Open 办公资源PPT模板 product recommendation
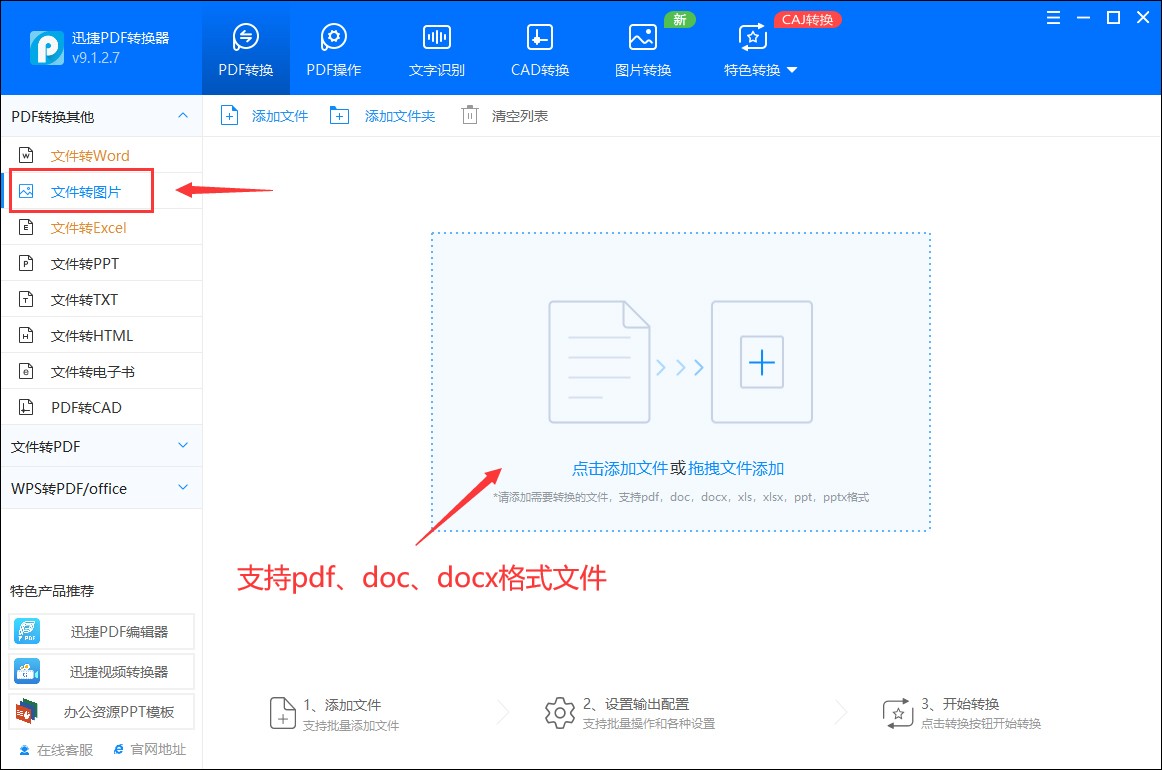This screenshot has width=1162, height=770. pos(102,711)
